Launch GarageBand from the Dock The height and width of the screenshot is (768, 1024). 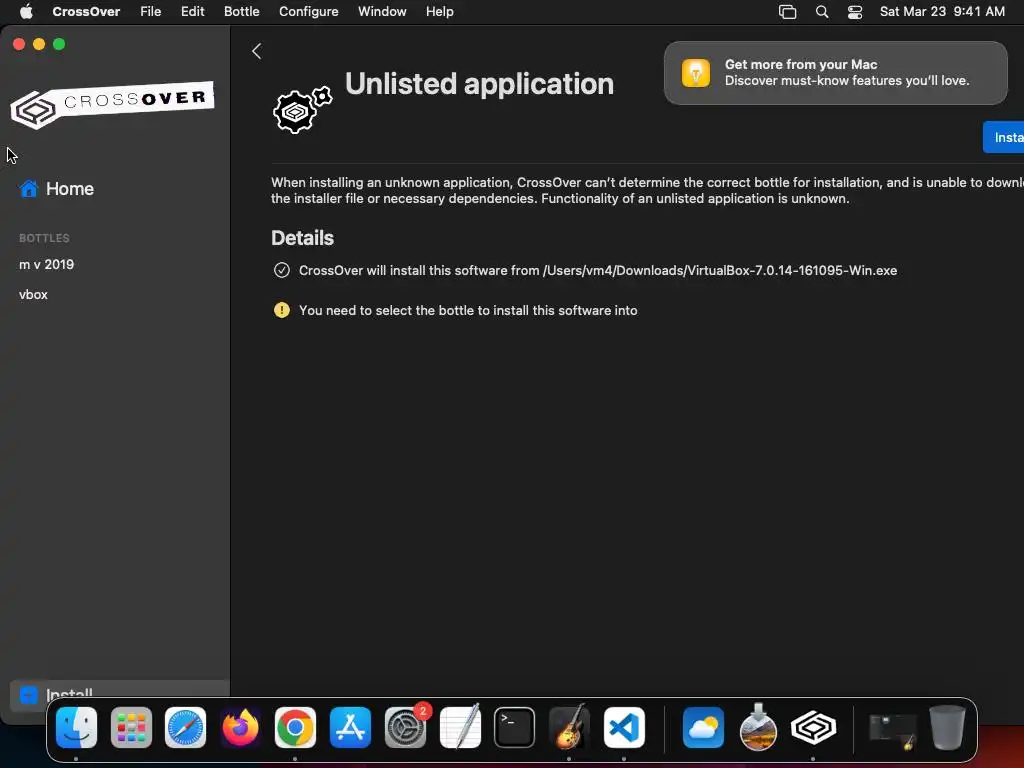point(569,728)
